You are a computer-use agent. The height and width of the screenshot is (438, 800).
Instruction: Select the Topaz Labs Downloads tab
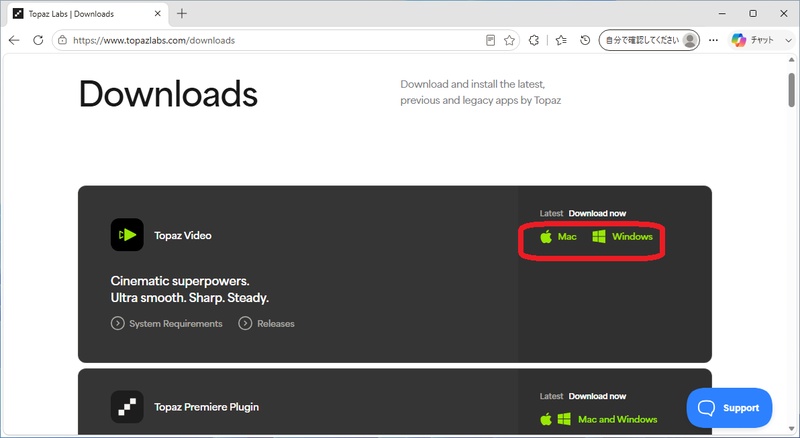tap(87, 14)
